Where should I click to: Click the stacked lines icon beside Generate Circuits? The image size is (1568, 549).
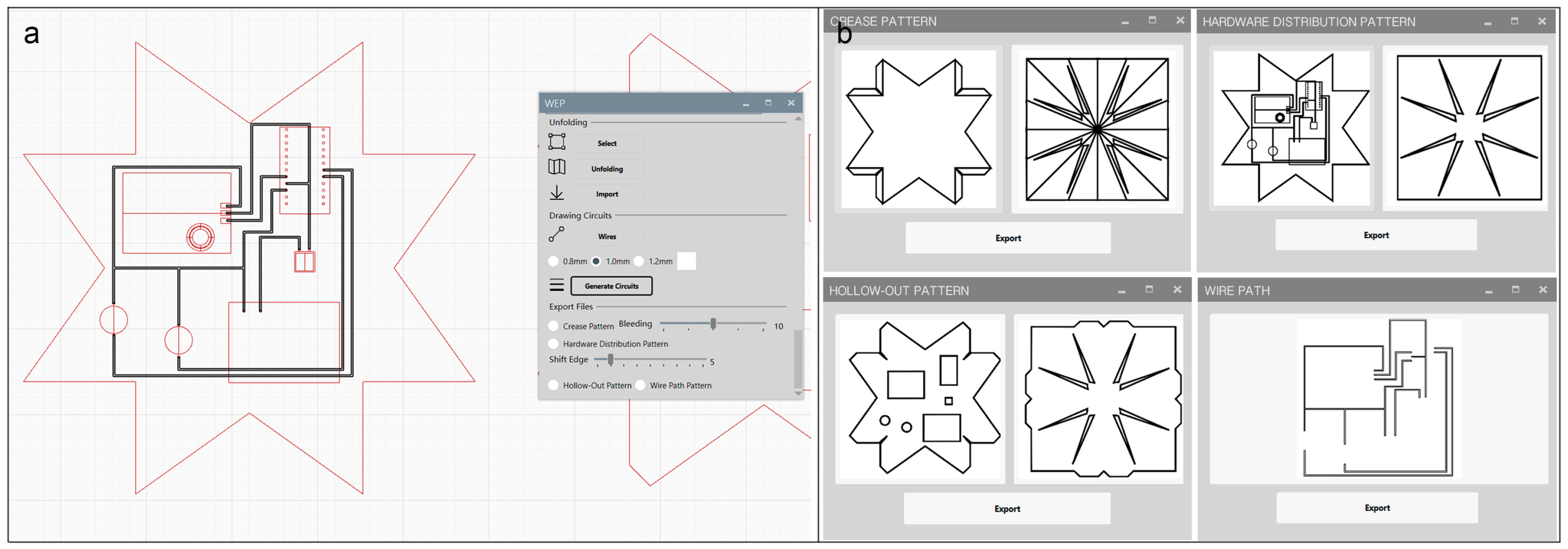pyautogui.click(x=556, y=285)
